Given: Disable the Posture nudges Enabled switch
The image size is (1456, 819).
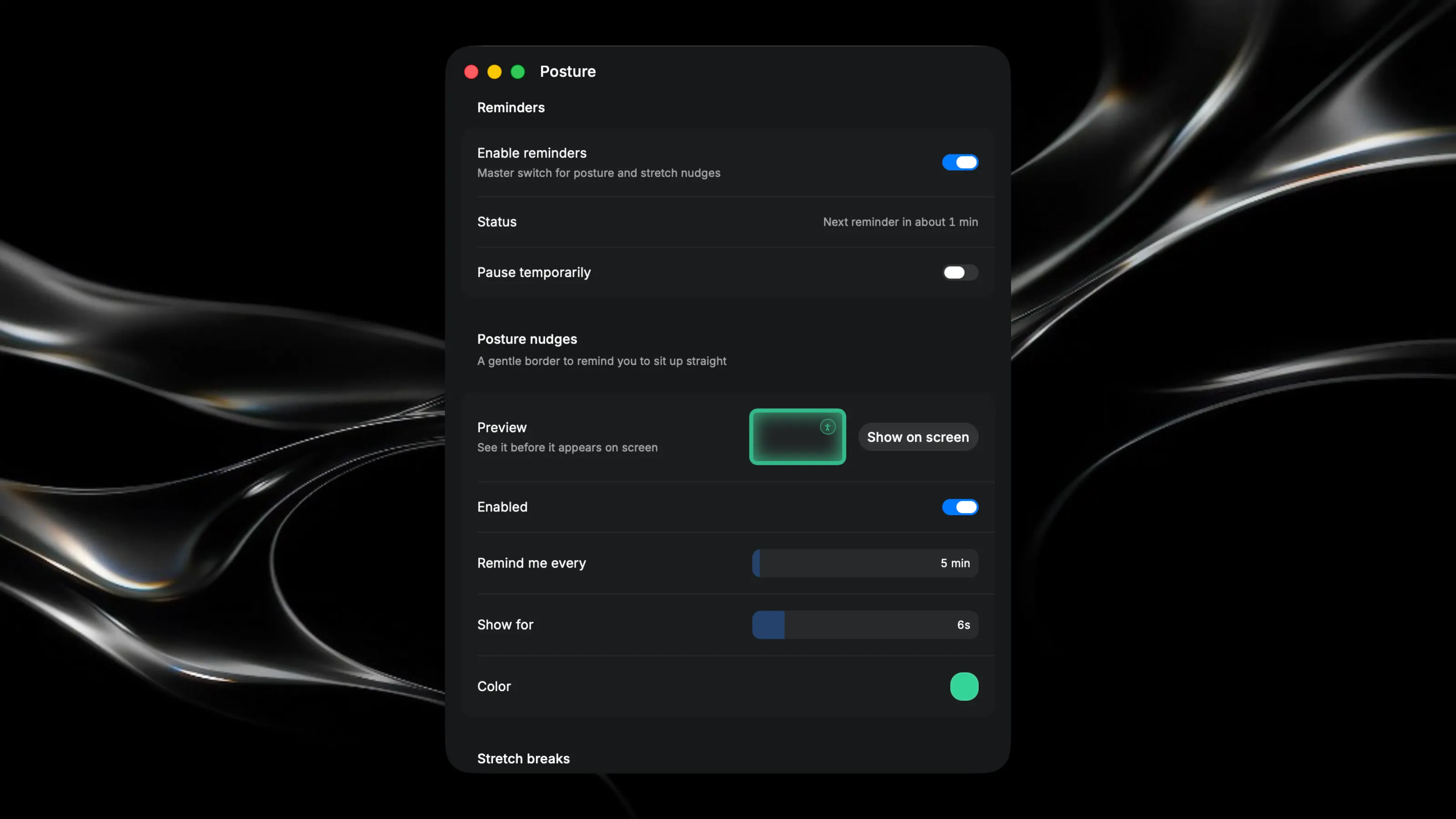Looking at the screenshot, I should 960,507.
